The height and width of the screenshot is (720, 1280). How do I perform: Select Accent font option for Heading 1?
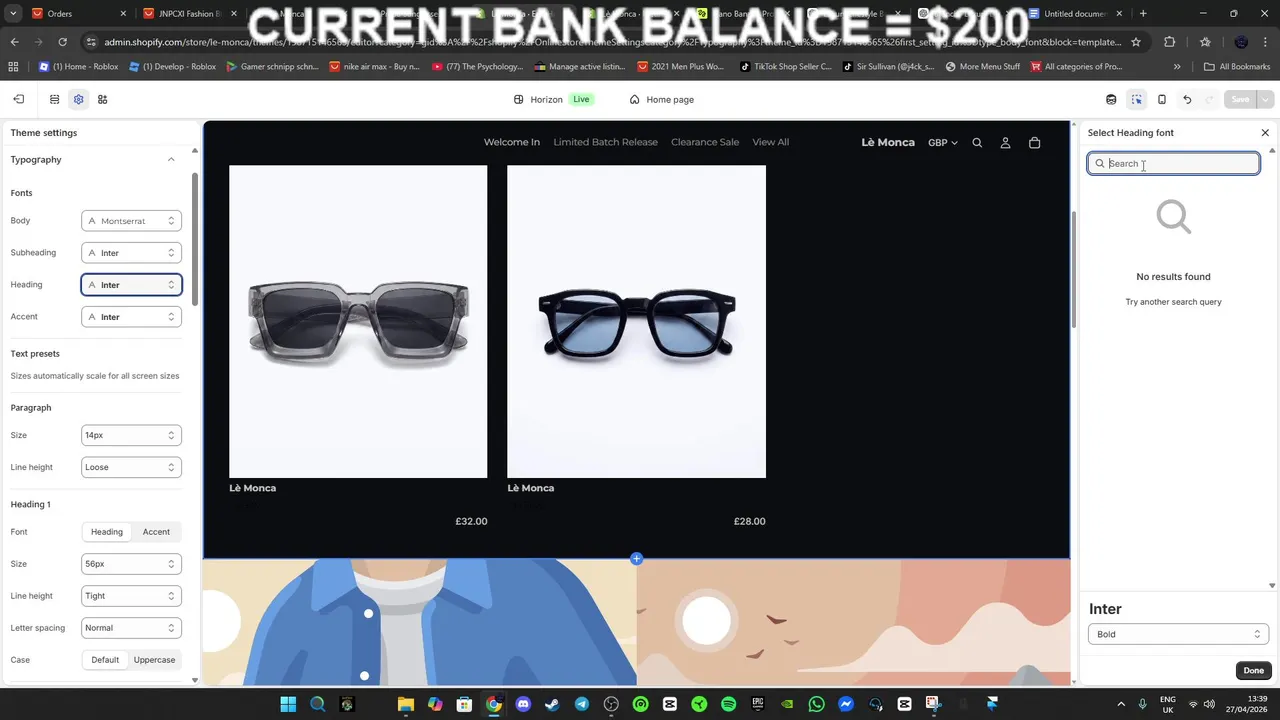156,532
